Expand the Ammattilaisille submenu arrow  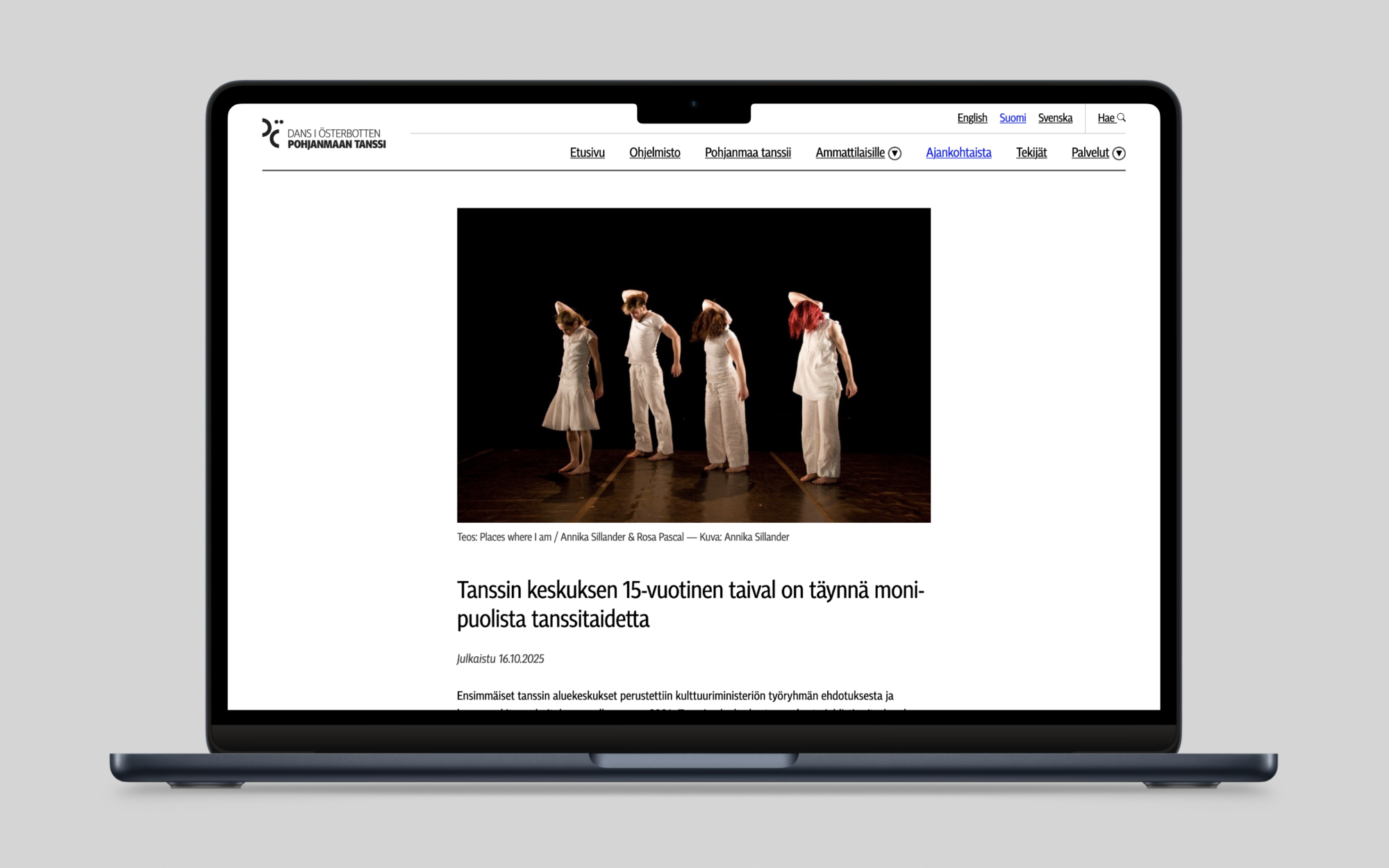[x=895, y=153]
